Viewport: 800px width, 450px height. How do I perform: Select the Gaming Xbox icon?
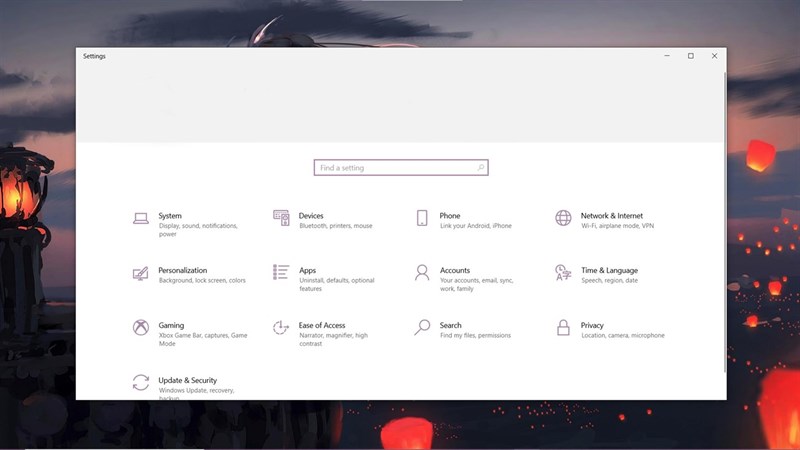pos(141,327)
